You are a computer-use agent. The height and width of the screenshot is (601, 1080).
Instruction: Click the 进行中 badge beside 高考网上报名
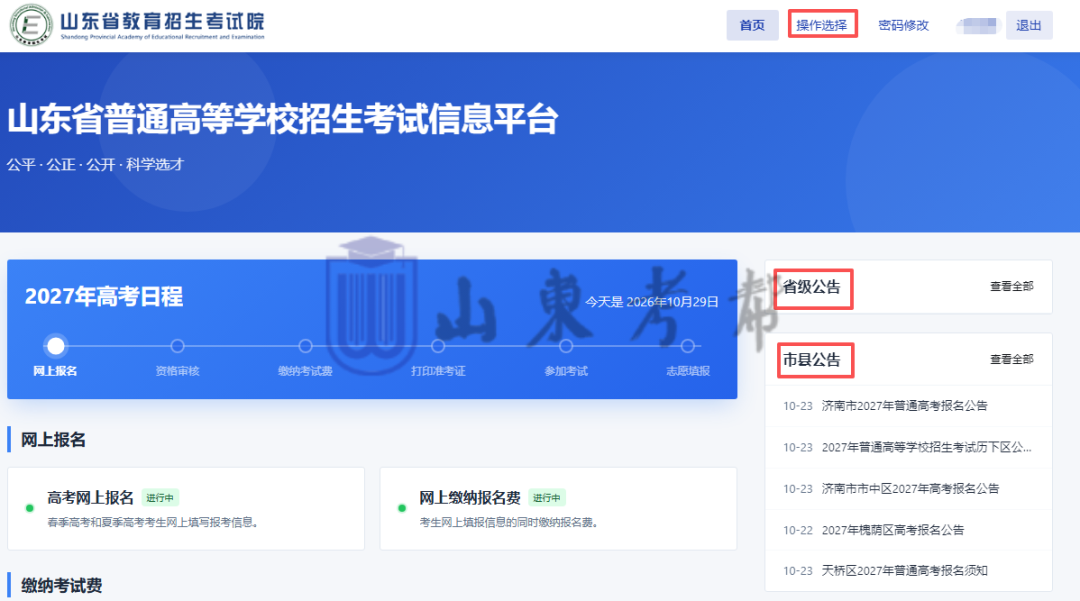coord(160,498)
